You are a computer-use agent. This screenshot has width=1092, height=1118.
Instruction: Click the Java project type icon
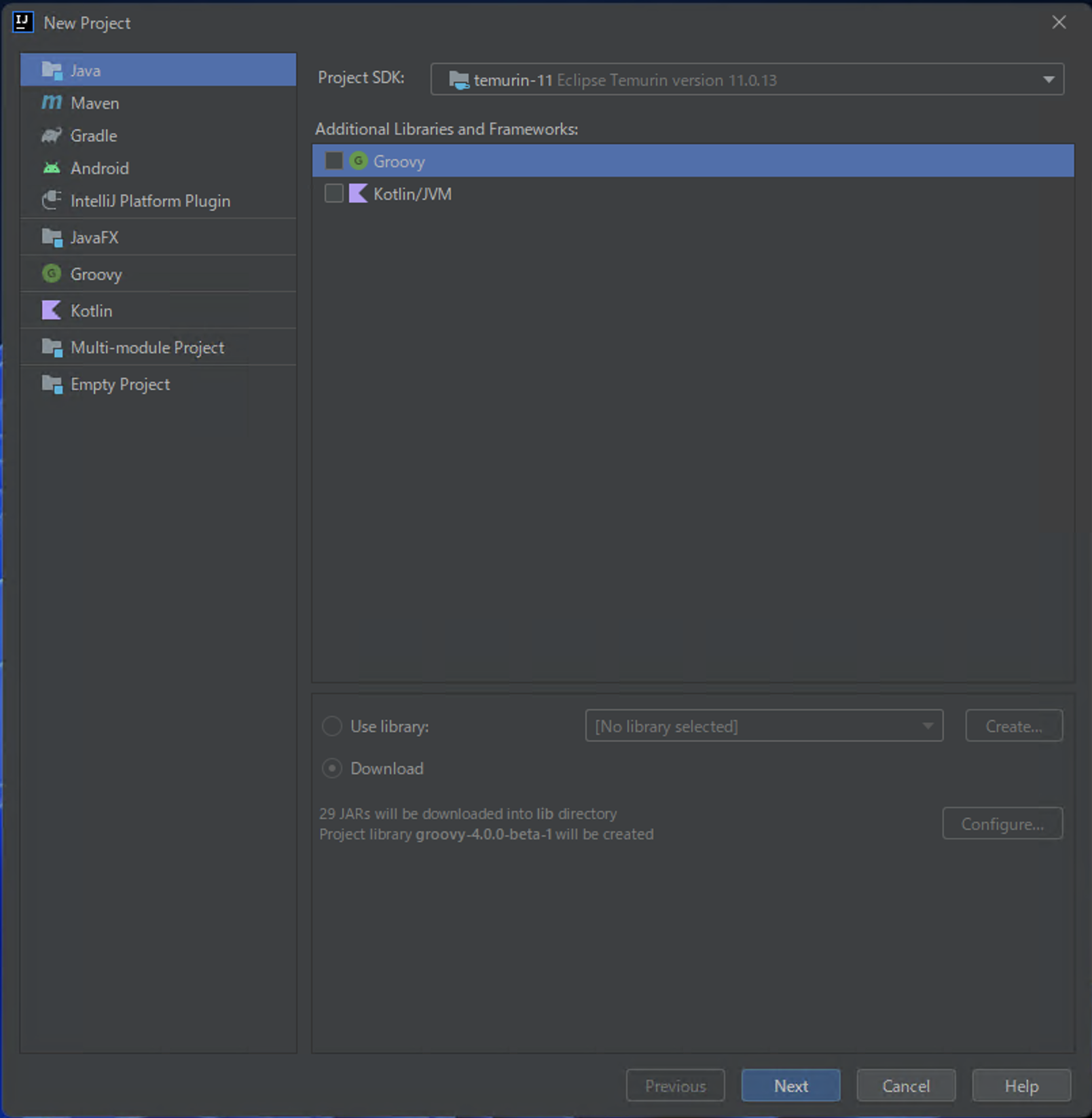52,70
